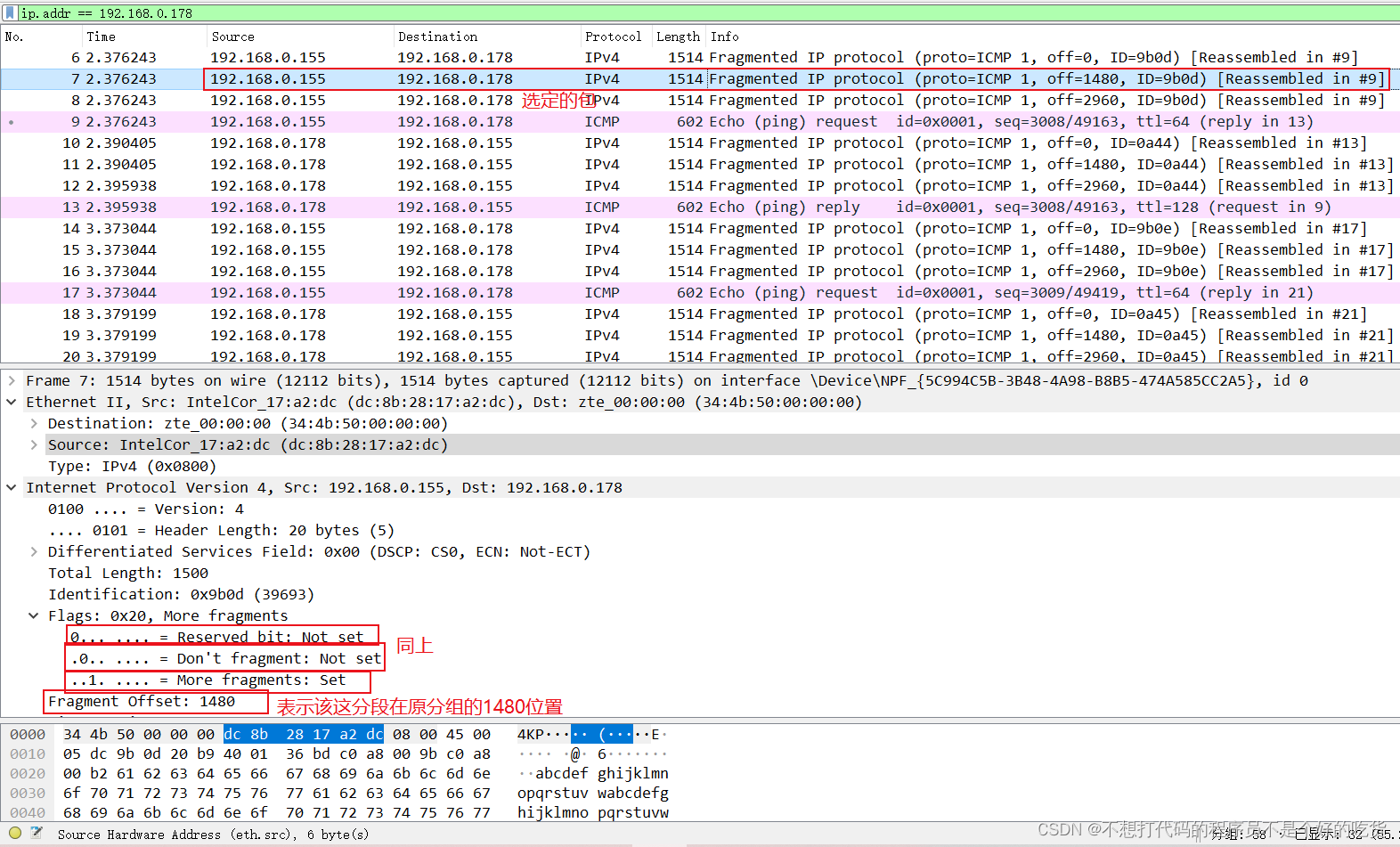The image size is (1400, 847).
Task: Select '0100 .... = Version: 4' line
Action: pyautogui.click(x=145, y=509)
